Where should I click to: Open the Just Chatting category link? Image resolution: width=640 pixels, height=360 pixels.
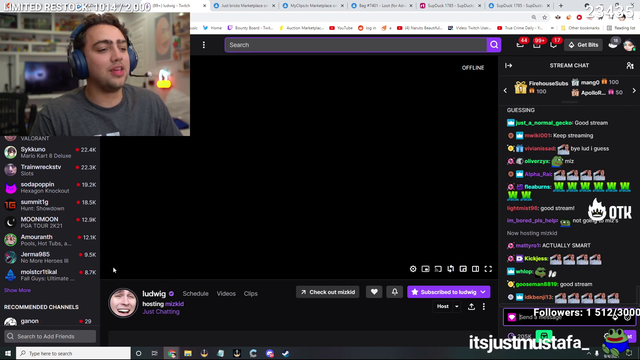click(161, 311)
